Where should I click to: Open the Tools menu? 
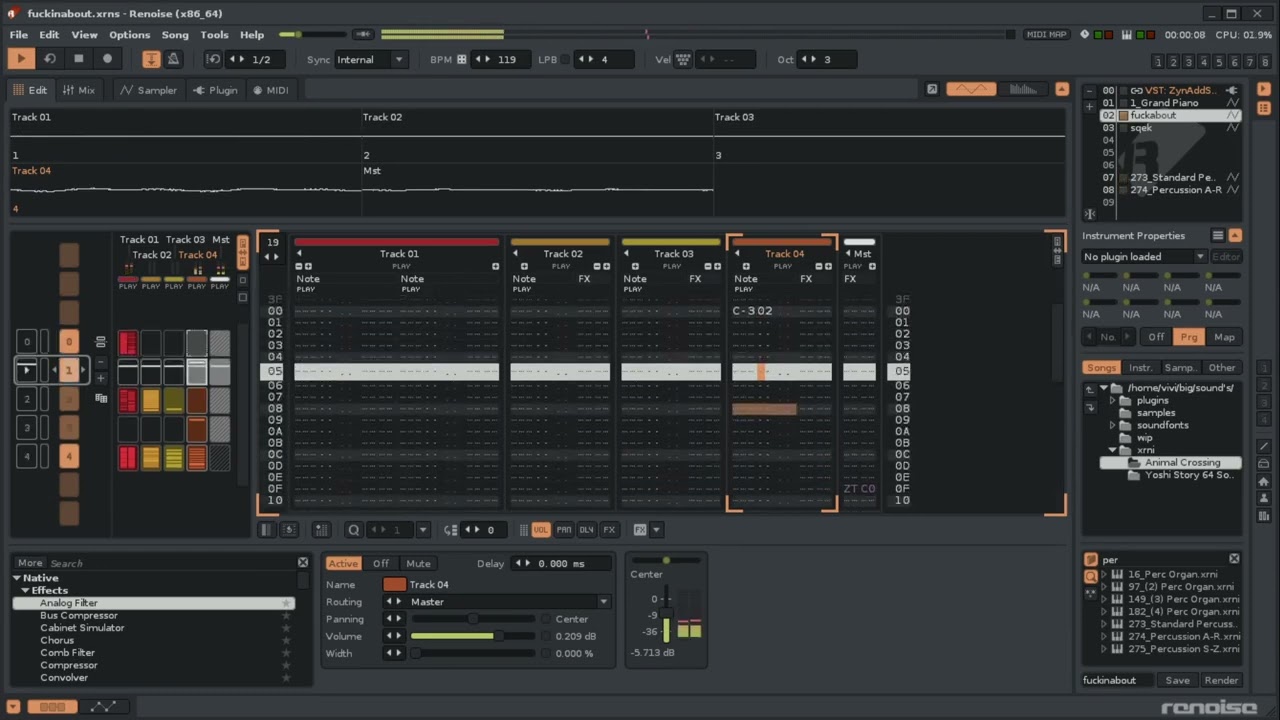coord(214,35)
